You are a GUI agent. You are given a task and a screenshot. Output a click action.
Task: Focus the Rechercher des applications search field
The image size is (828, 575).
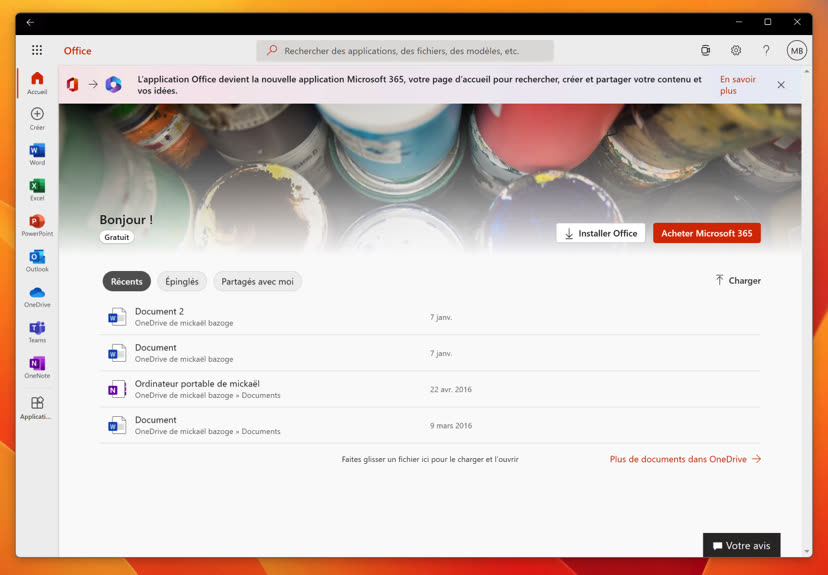pos(405,51)
